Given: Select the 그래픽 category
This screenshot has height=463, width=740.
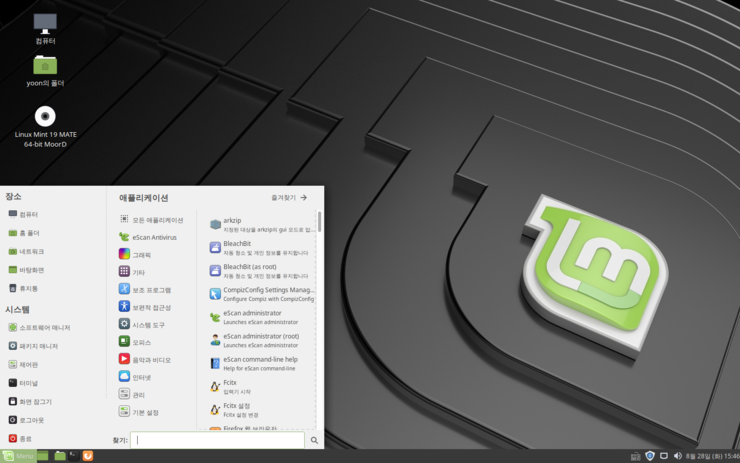Looking at the screenshot, I should pos(135,254).
